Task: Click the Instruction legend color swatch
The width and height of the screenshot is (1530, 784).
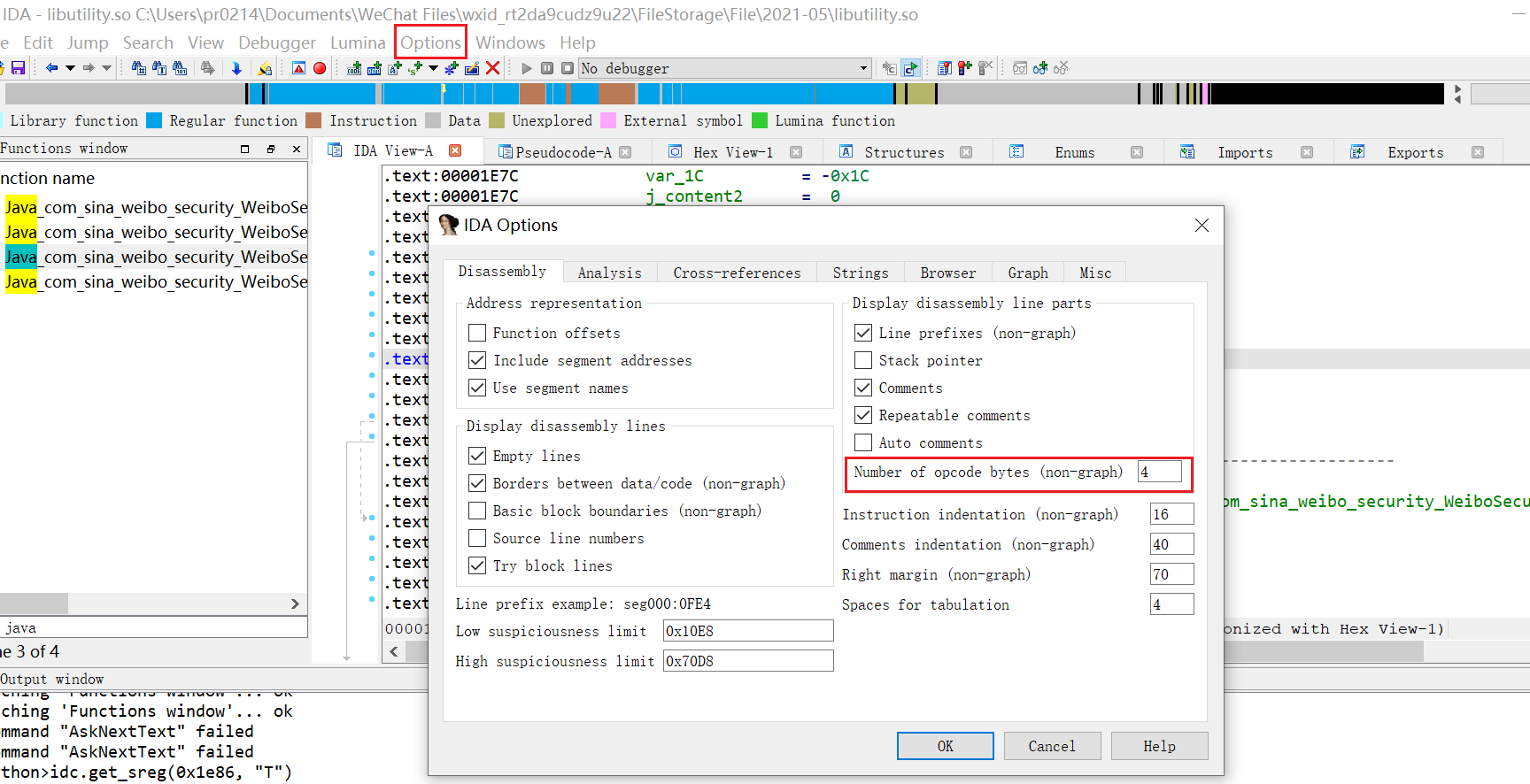Action: pos(313,120)
